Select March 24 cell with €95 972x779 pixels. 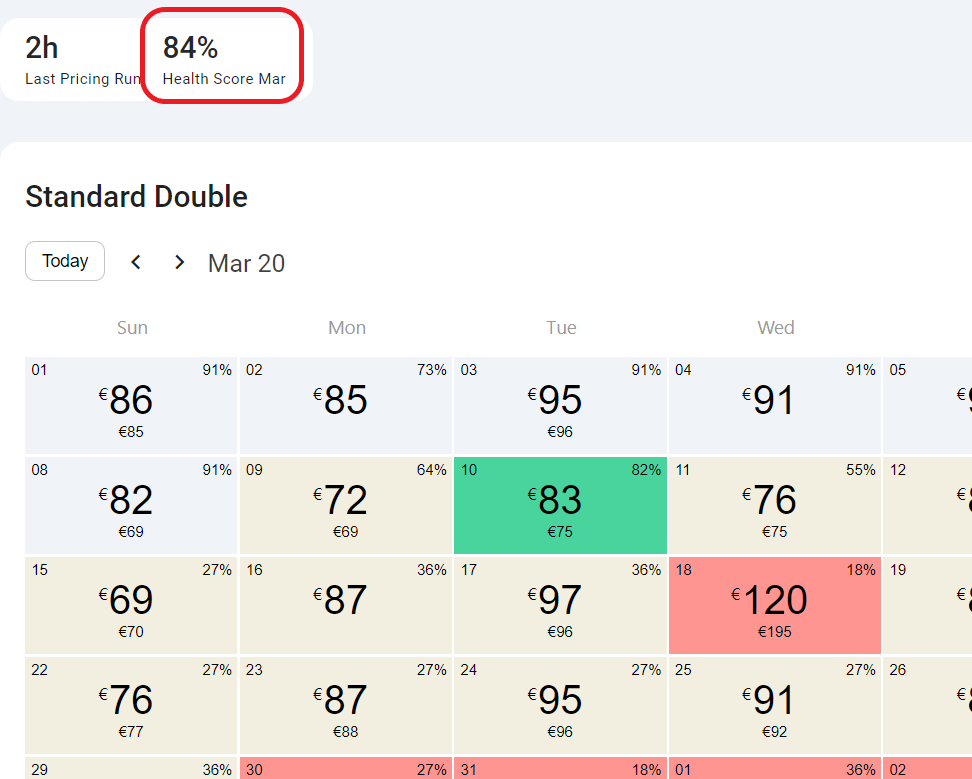coord(560,705)
